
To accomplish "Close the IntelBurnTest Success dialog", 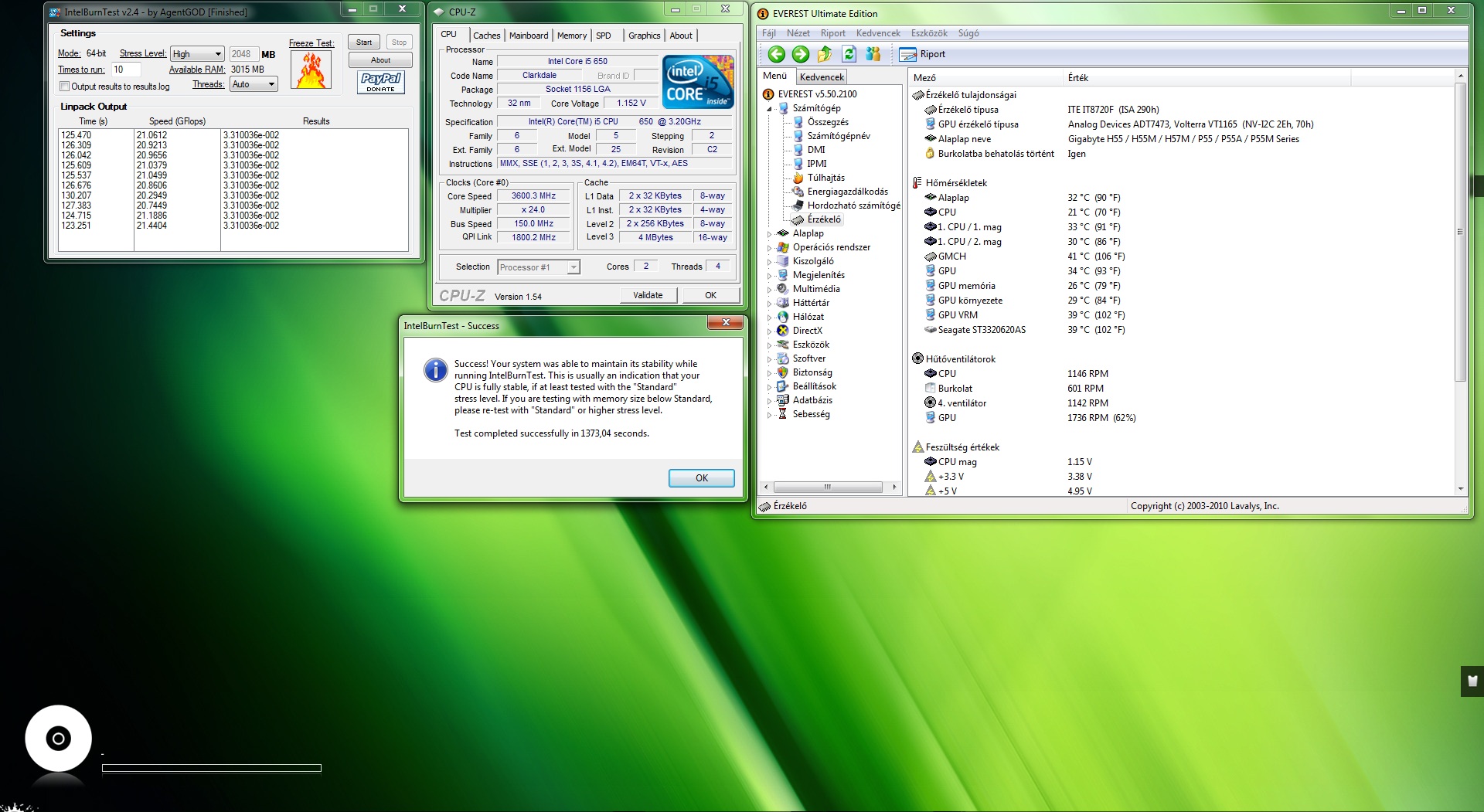I will click(725, 322).
